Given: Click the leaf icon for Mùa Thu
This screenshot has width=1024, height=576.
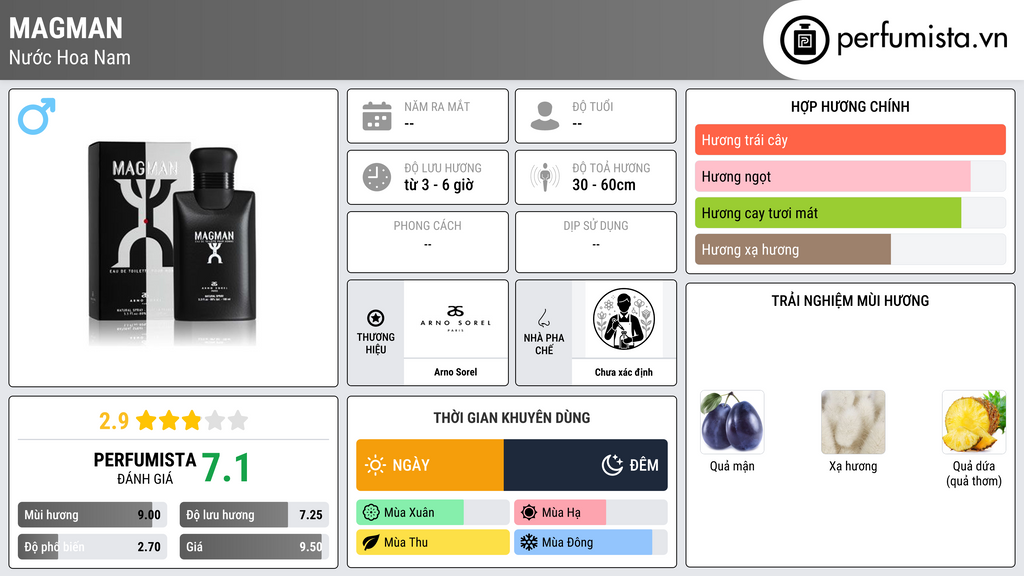Looking at the screenshot, I should click(x=371, y=543).
